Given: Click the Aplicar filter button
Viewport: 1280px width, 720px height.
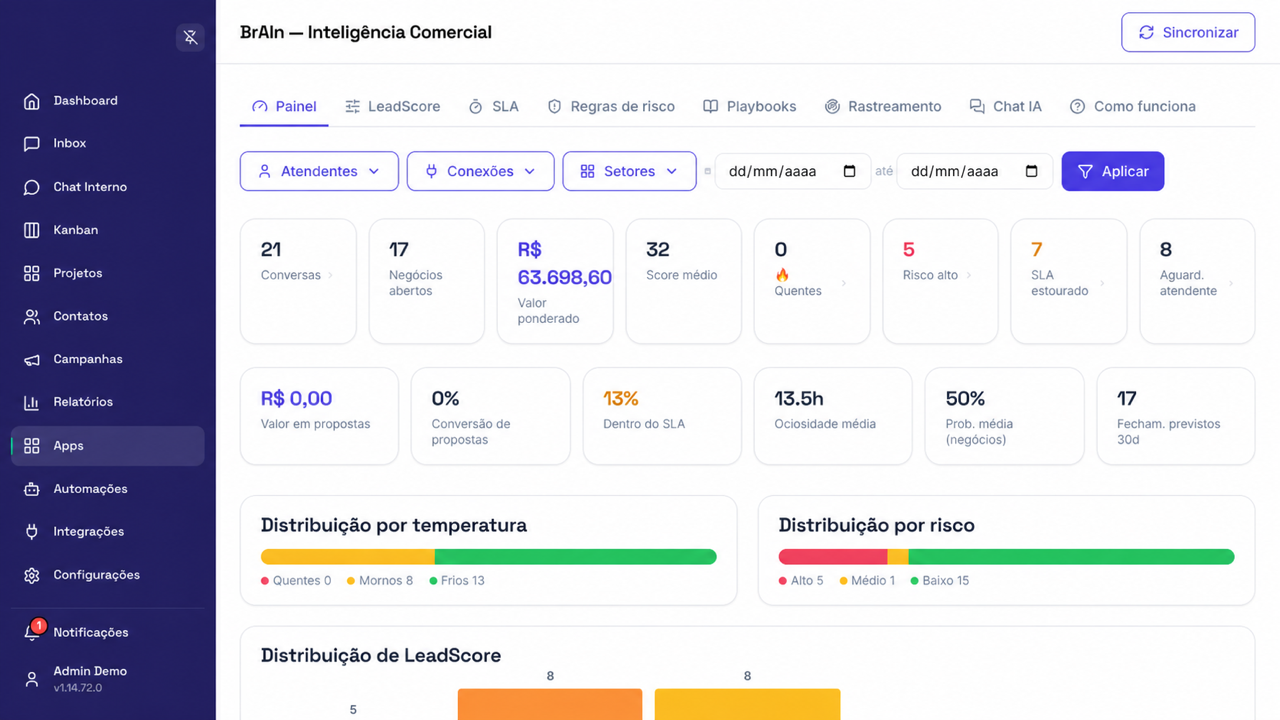Looking at the screenshot, I should pos(1113,171).
